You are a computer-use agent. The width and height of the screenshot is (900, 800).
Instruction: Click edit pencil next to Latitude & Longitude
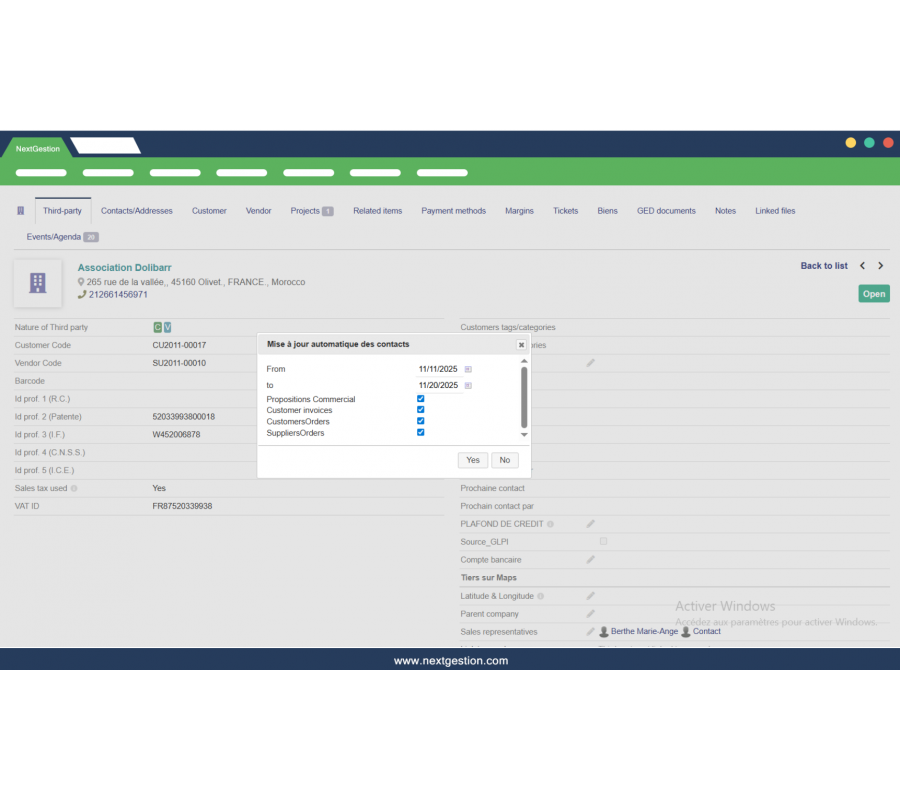point(590,596)
